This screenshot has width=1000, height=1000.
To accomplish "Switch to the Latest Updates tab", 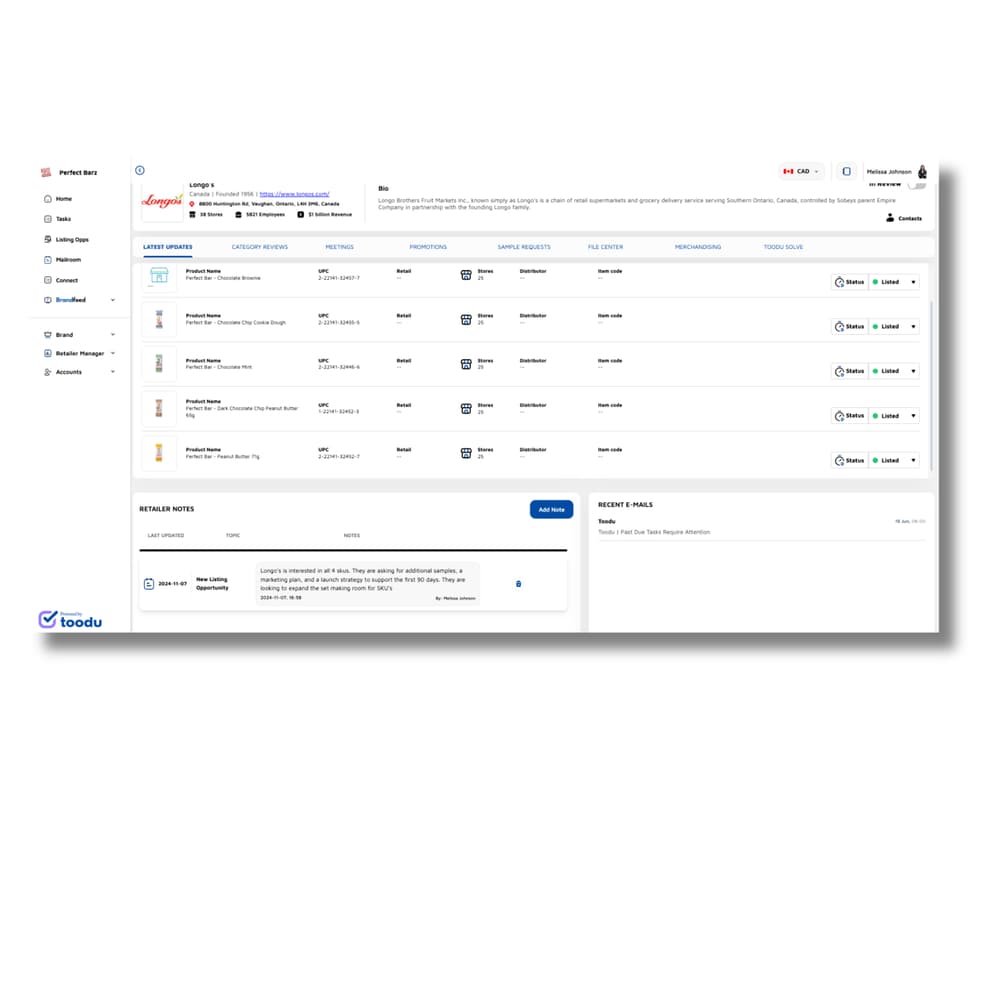I will [x=168, y=247].
